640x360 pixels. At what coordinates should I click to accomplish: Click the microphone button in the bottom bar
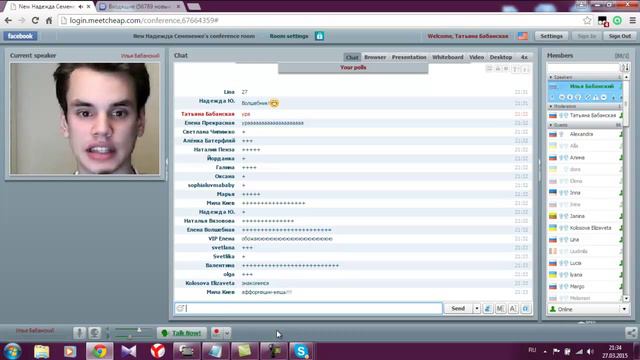point(80,333)
